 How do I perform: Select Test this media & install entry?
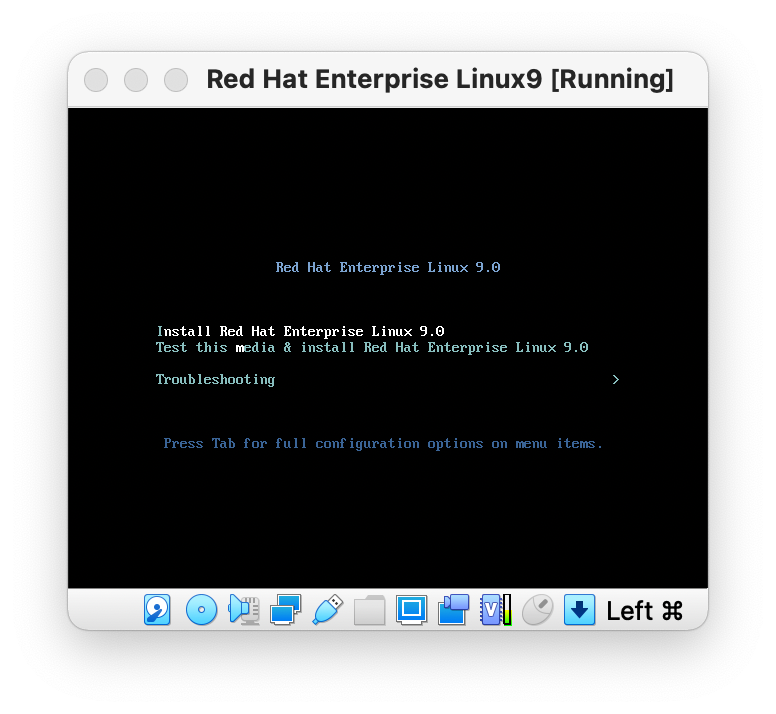pyautogui.click(x=372, y=347)
